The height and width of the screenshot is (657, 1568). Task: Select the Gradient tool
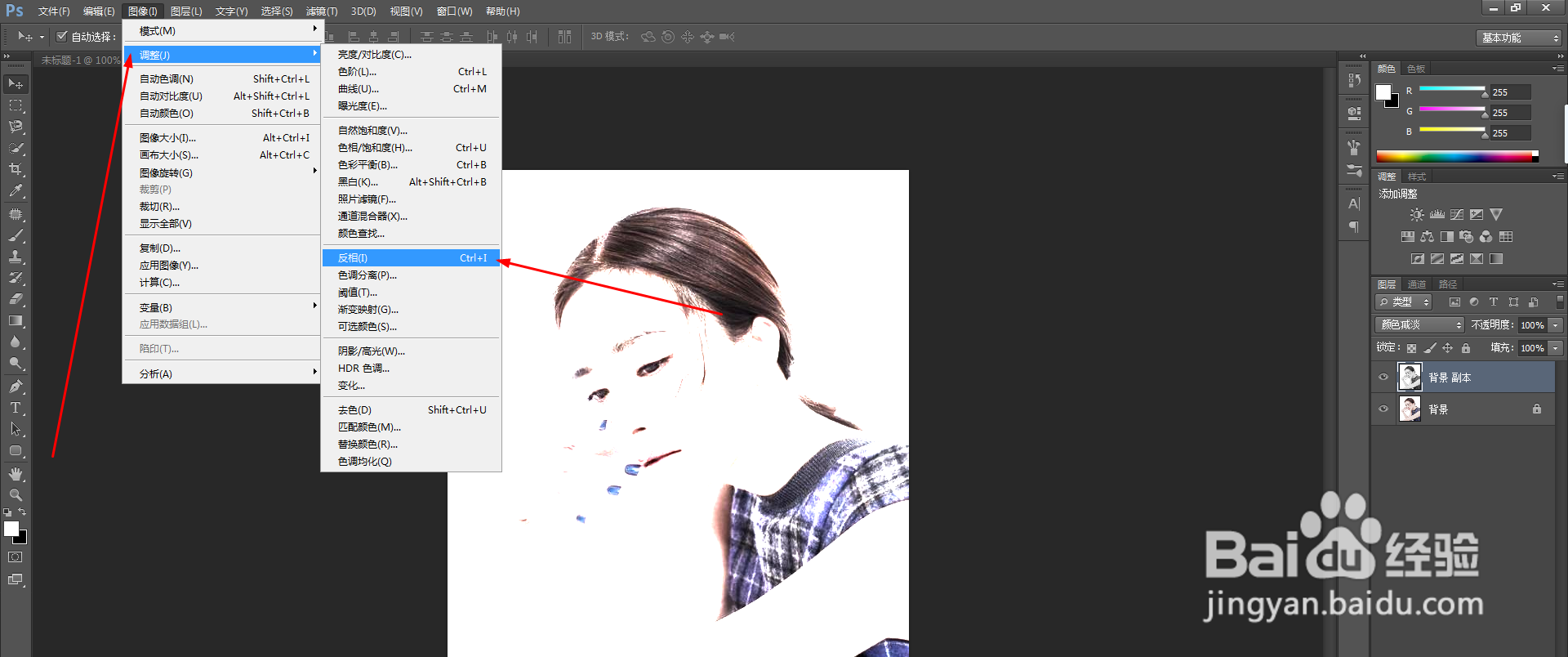[16, 320]
